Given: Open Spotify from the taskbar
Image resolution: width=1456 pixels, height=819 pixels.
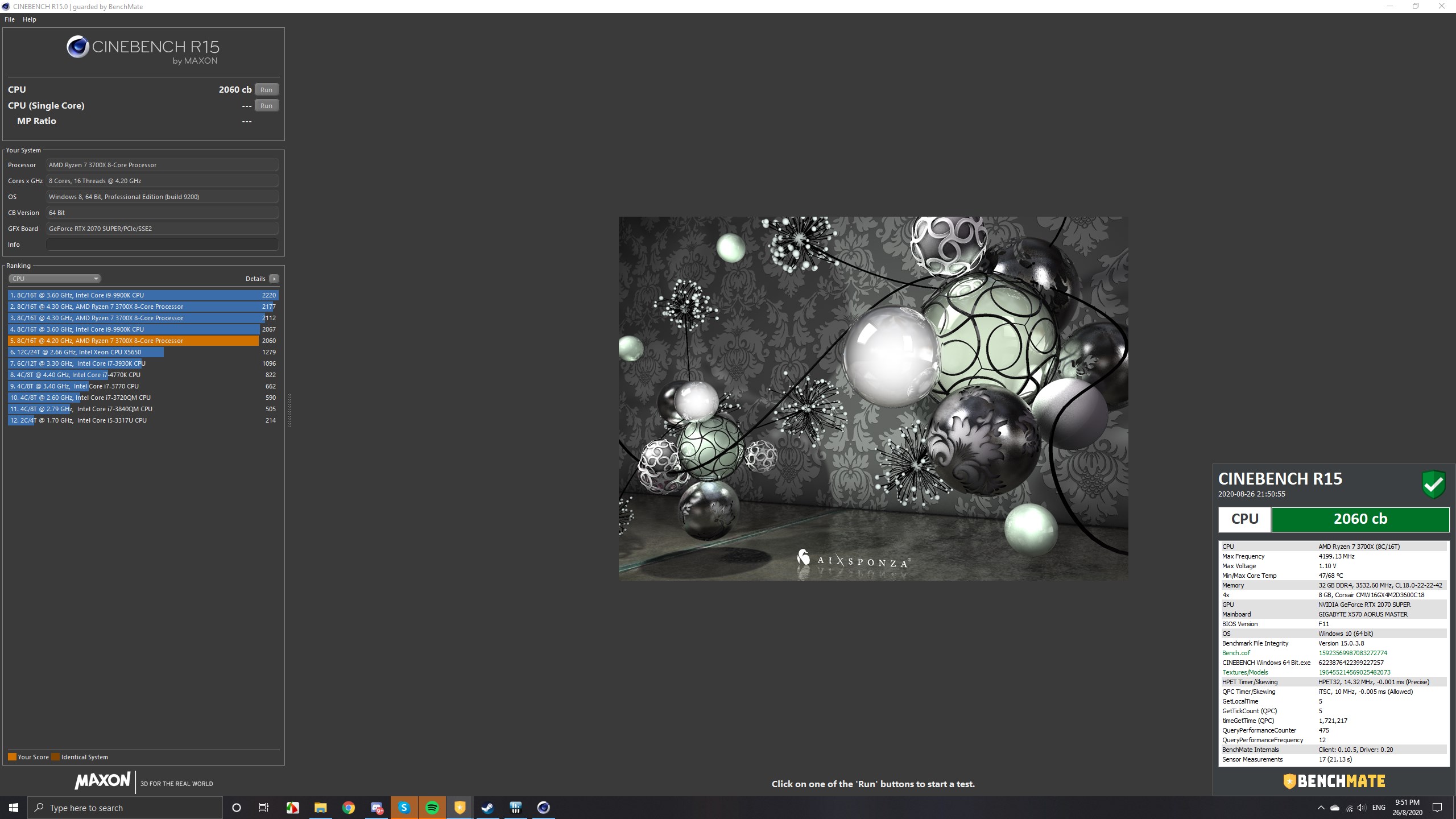Looking at the screenshot, I should (x=432, y=808).
